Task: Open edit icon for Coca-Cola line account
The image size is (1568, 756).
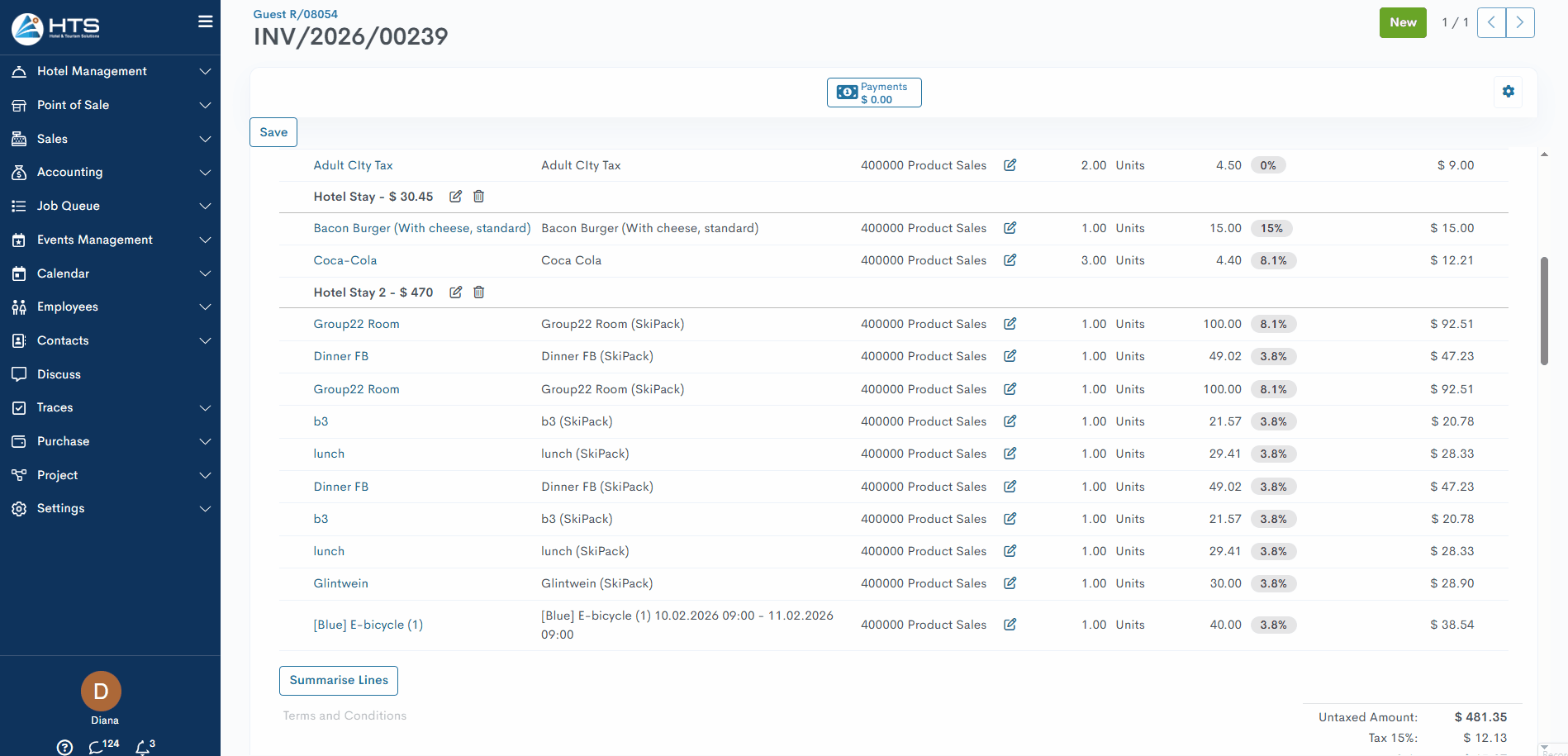Action: 1010,260
